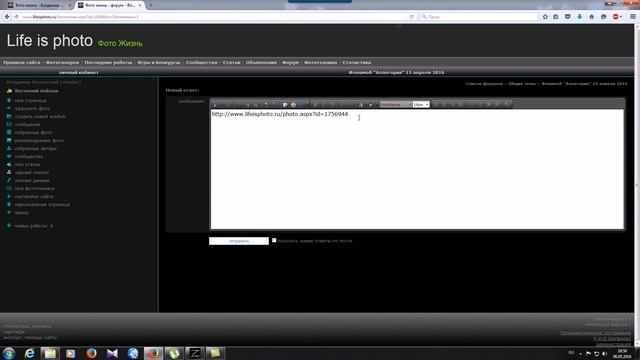The width and height of the screenshot is (640, 360).
Task: Click the 'Life is photo' site logo
Action: point(50,41)
